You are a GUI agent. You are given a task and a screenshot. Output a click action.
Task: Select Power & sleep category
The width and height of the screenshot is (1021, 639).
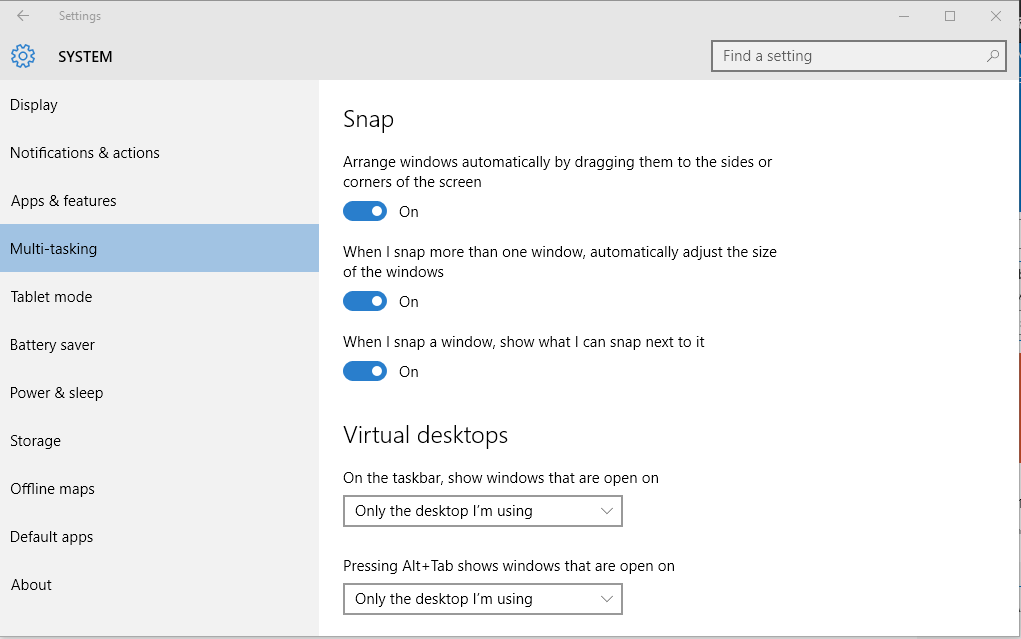tap(57, 393)
